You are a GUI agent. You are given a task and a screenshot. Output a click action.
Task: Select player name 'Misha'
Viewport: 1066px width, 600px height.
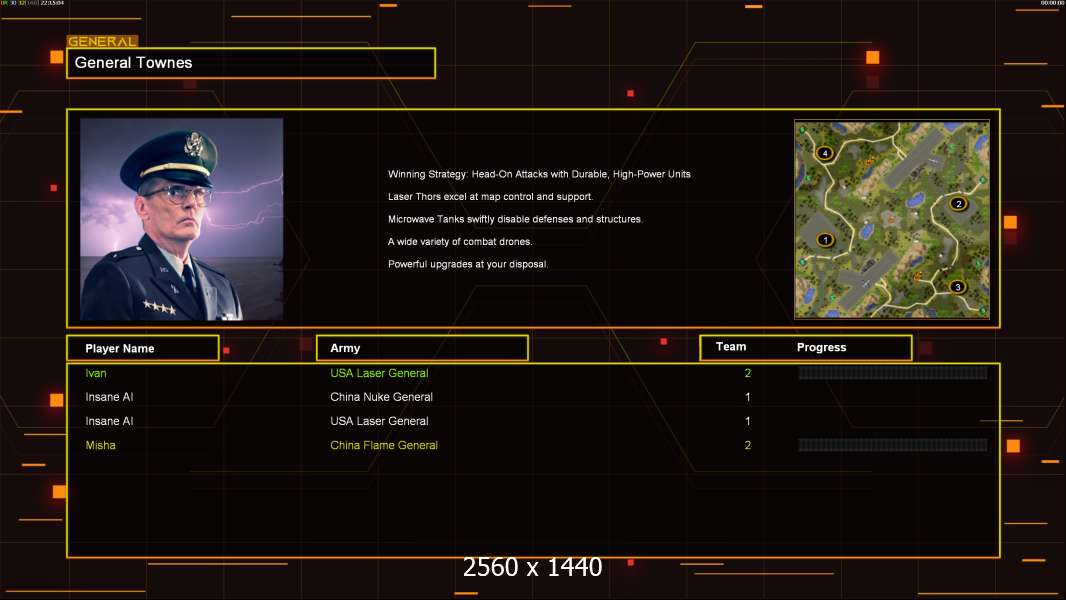click(x=101, y=445)
